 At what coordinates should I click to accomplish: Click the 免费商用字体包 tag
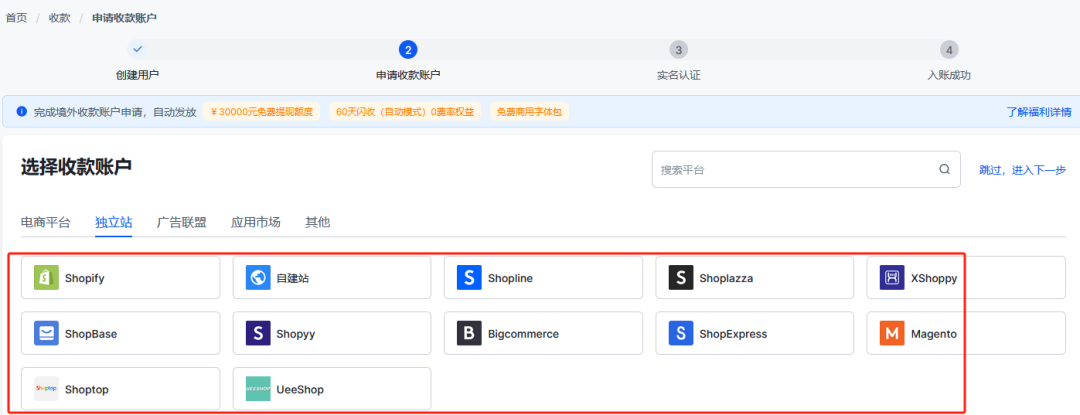pos(530,111)
